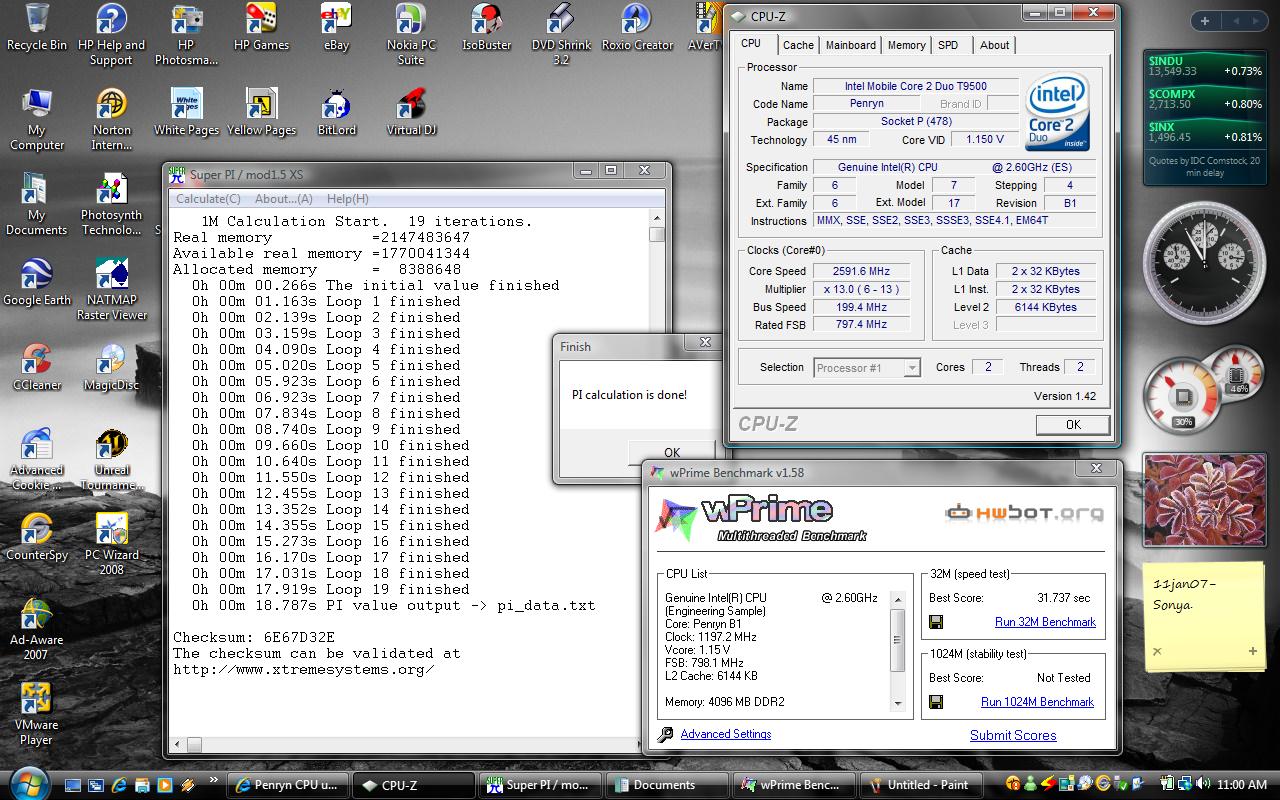Delete sticky note with X button
Viewport: 1280px width, 800px height.
[x=1157, y=651]
